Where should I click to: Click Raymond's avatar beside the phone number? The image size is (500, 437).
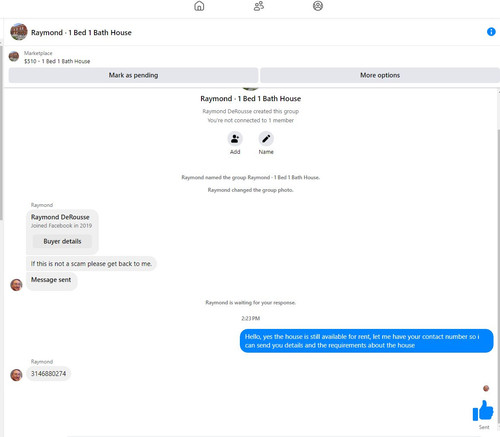[x=16, y=375]
